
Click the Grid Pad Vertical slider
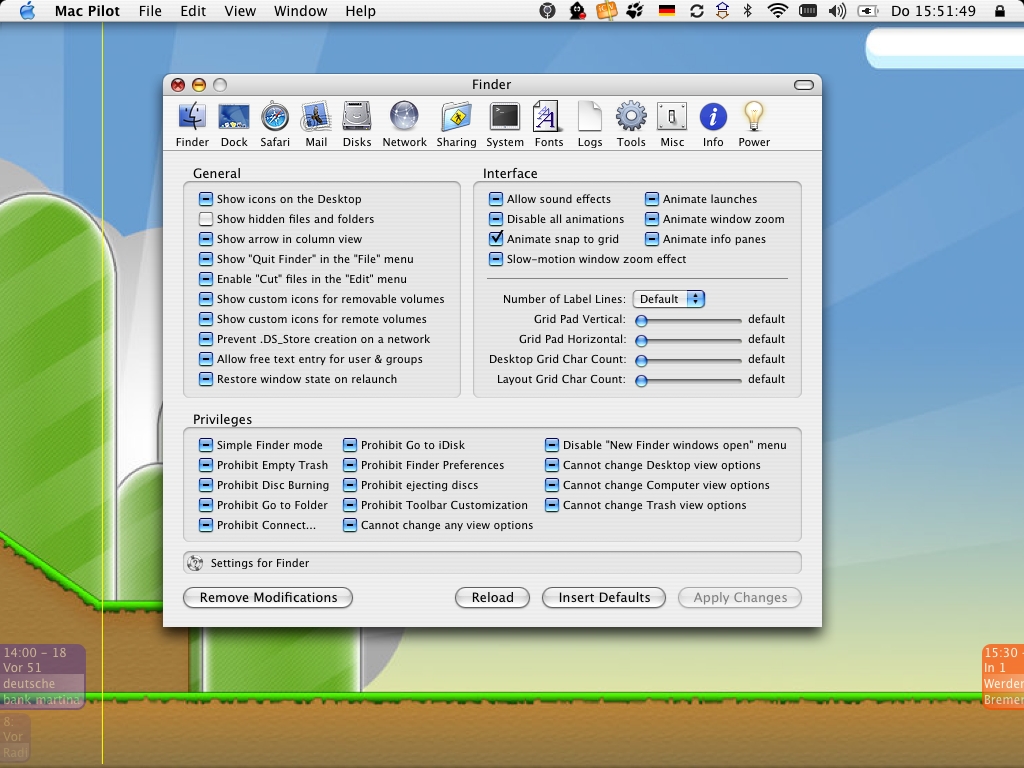pos(688,320)
